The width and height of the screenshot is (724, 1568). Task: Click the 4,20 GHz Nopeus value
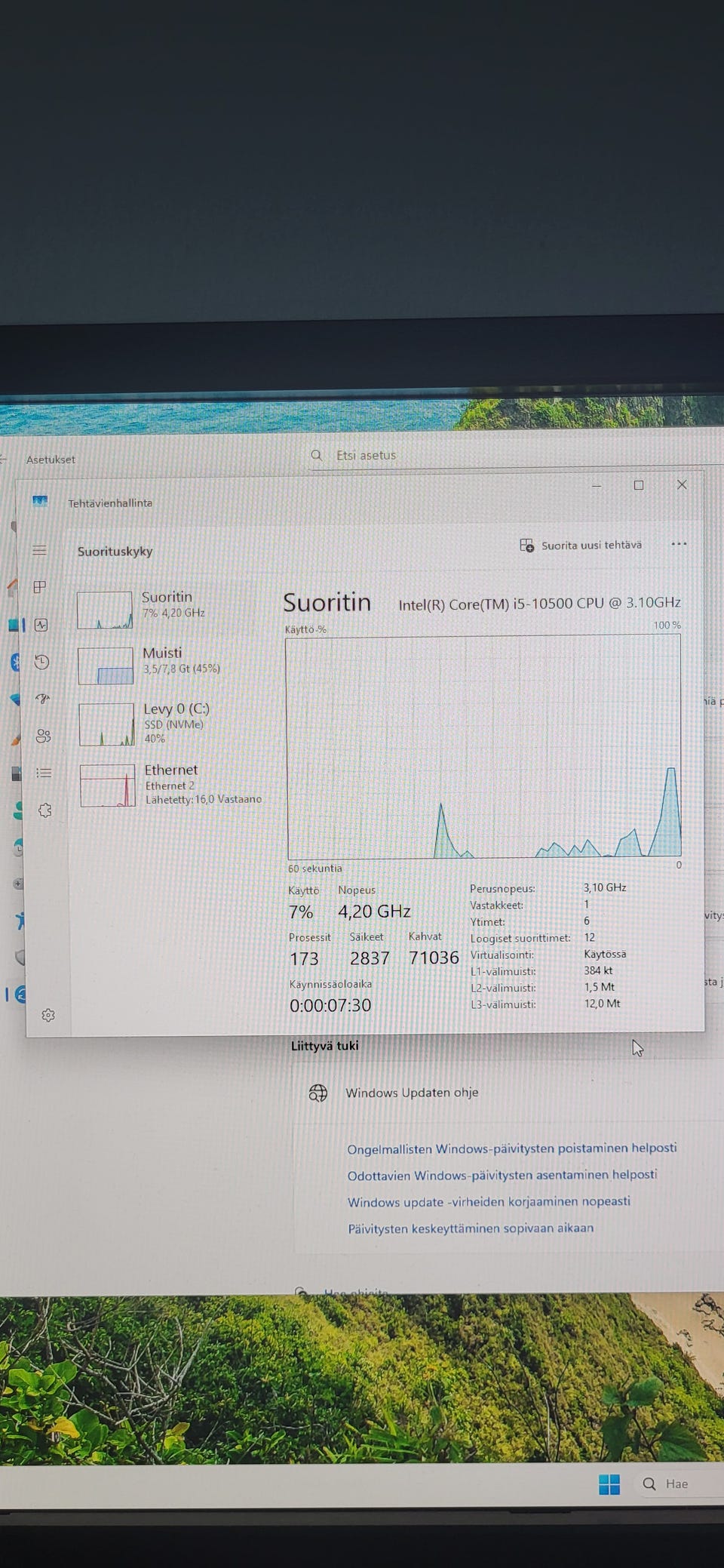pyautogui.click(x=374, y=912)
